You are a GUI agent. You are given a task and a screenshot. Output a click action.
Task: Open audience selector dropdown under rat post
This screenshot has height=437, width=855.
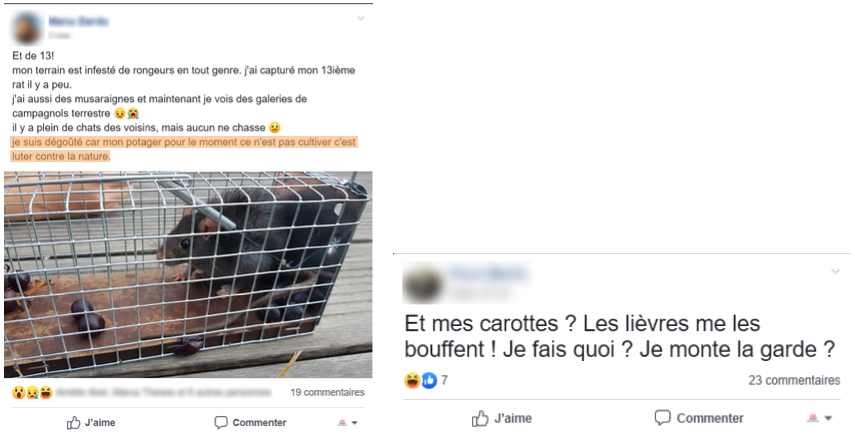(347, 423)
